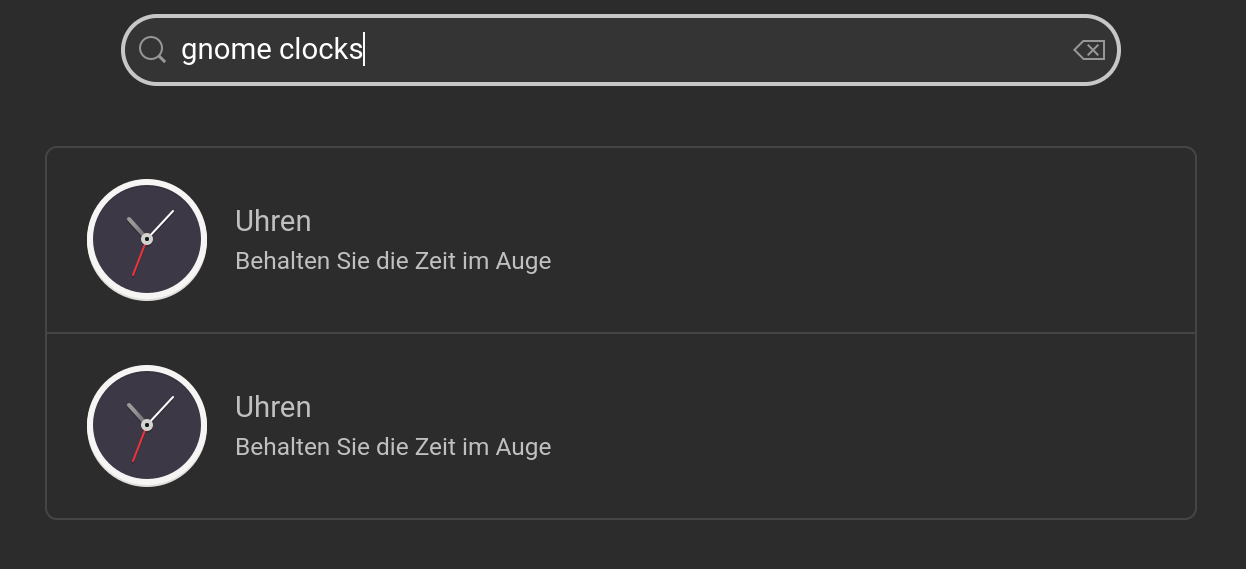Open the second Uhren clock app icon

click(147, 426)
